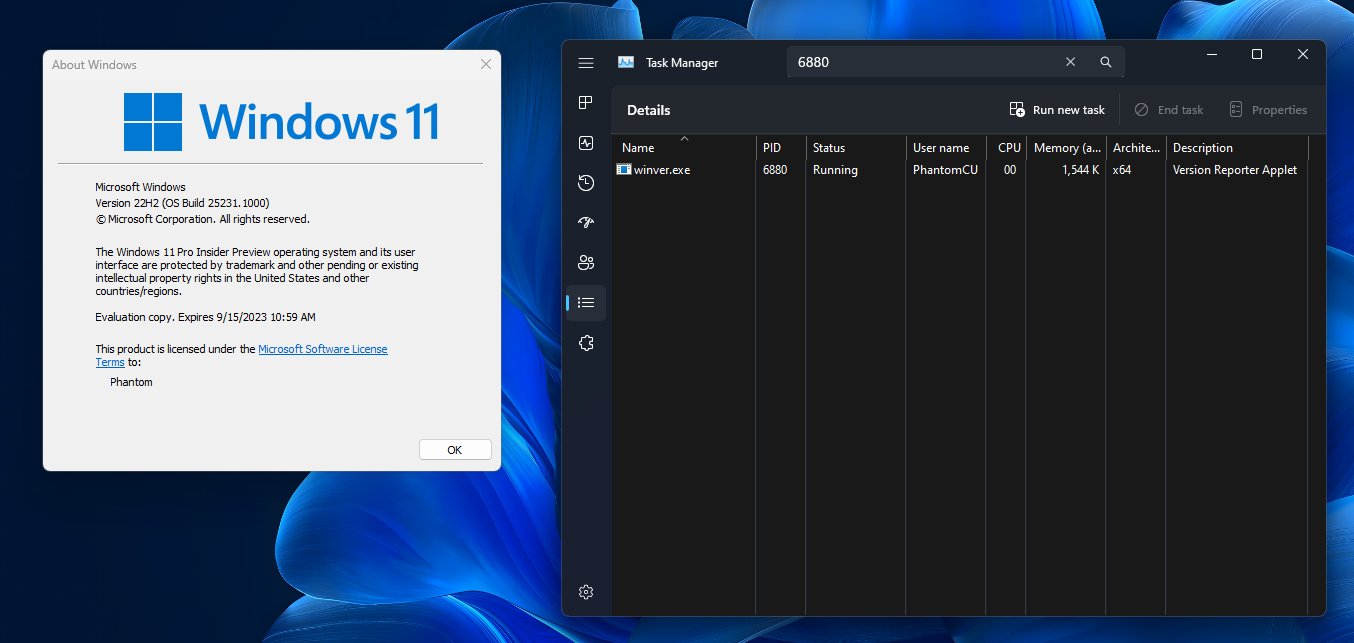The height and width of the screenshot is (643, 1354).
Task: Sort by the PID column header
Action: [x=781, y=147]
